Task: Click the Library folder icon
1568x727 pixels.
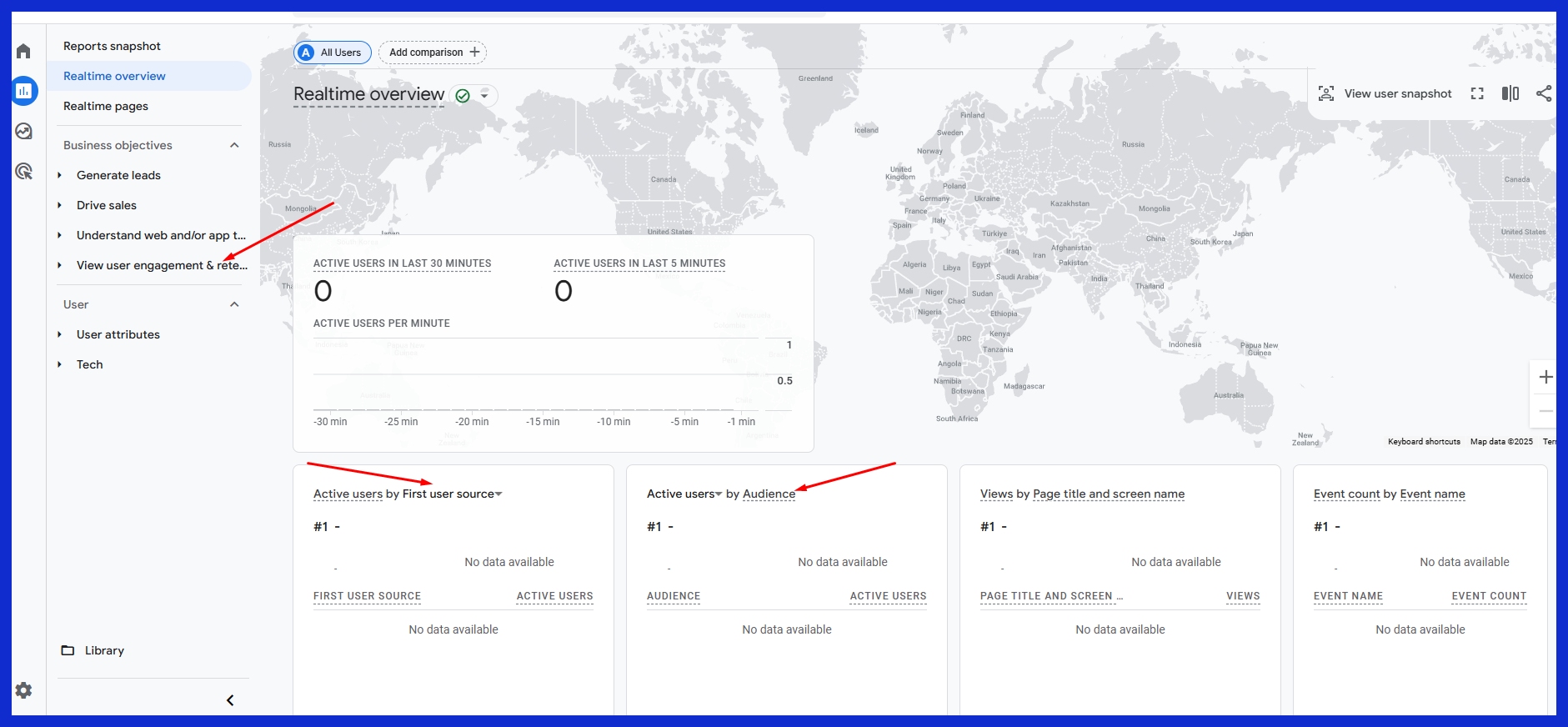Action: pyautogui.click(x=68, y=650)
